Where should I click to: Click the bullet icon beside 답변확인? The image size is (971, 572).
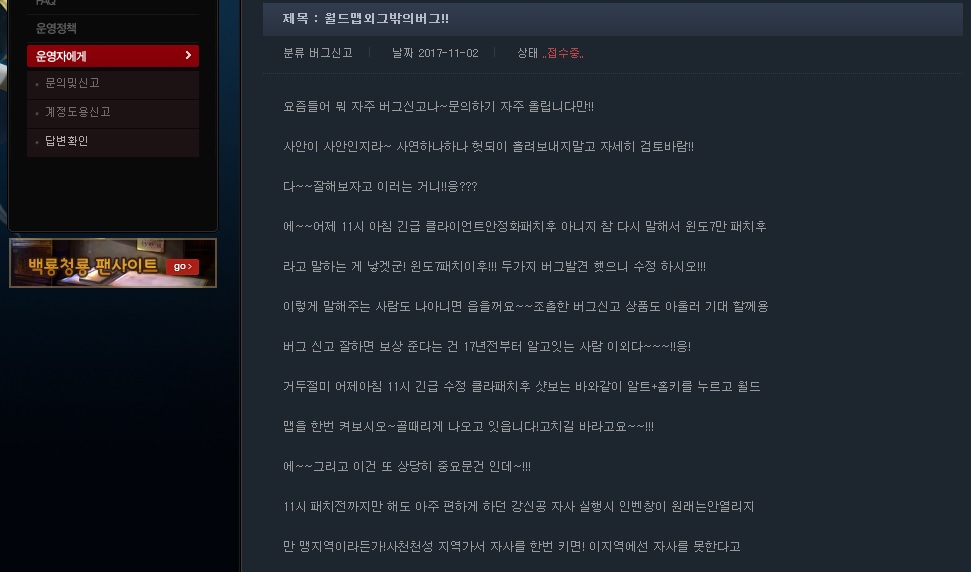point(37,142)
